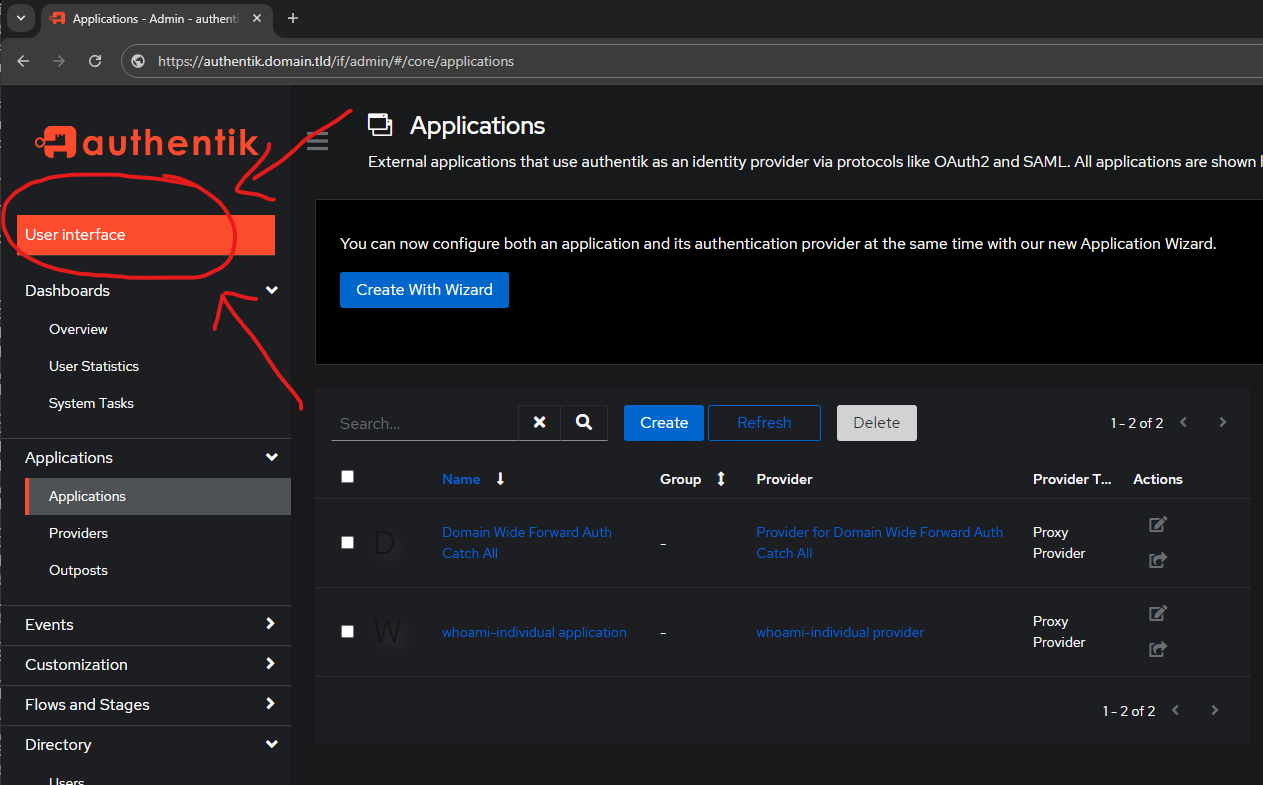
Task: Go to previous page at top pagination
Action: 1184,422
